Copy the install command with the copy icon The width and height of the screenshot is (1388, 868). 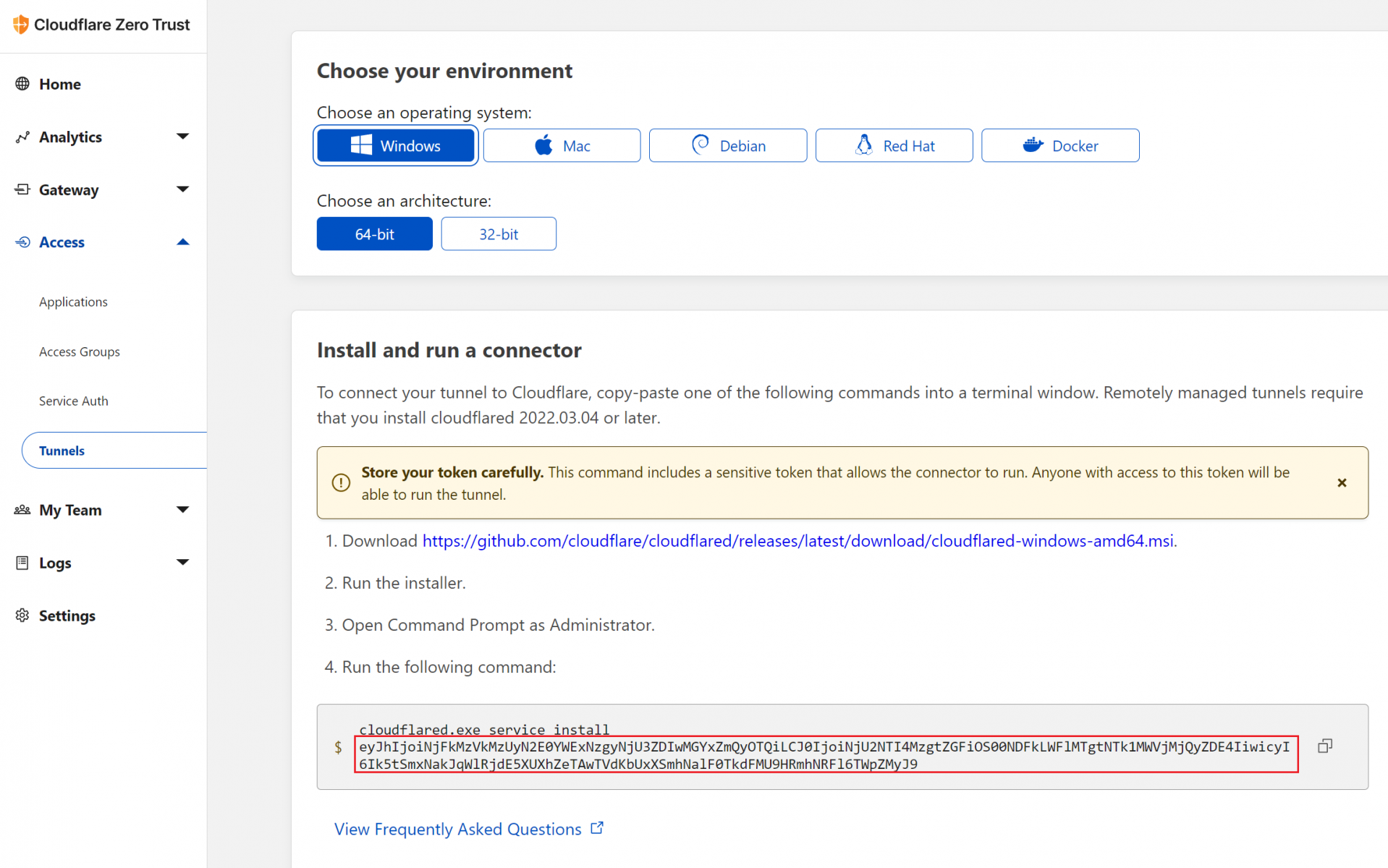[1324, 746]
